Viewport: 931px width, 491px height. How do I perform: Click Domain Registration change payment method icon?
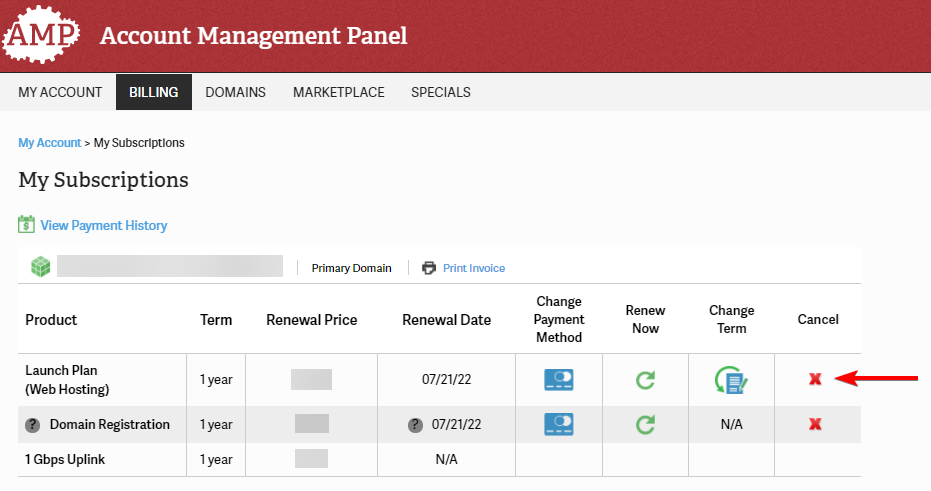coord(558,424)
